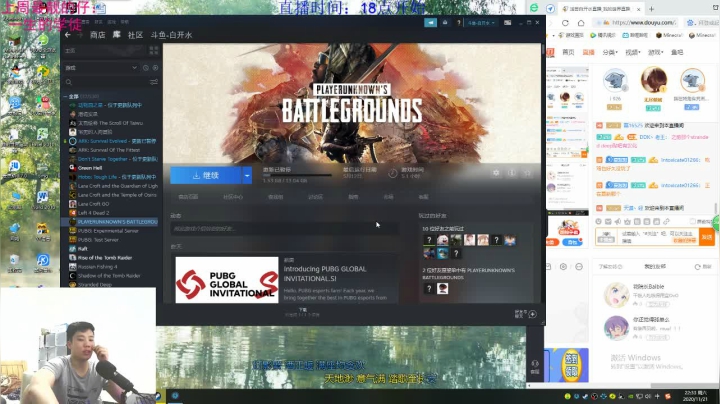720x404 pixels.
Task: Select Russian Fishing 4 in library
Action: point(97,267)
